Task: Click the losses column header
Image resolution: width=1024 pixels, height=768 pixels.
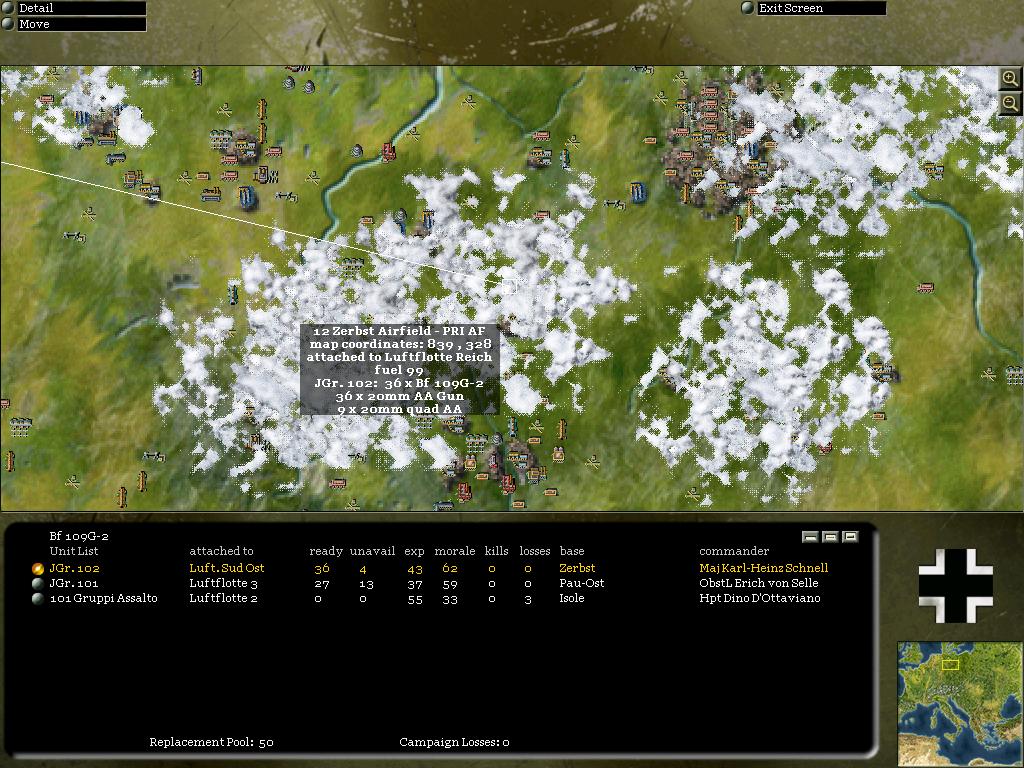Action: (535, 551)
